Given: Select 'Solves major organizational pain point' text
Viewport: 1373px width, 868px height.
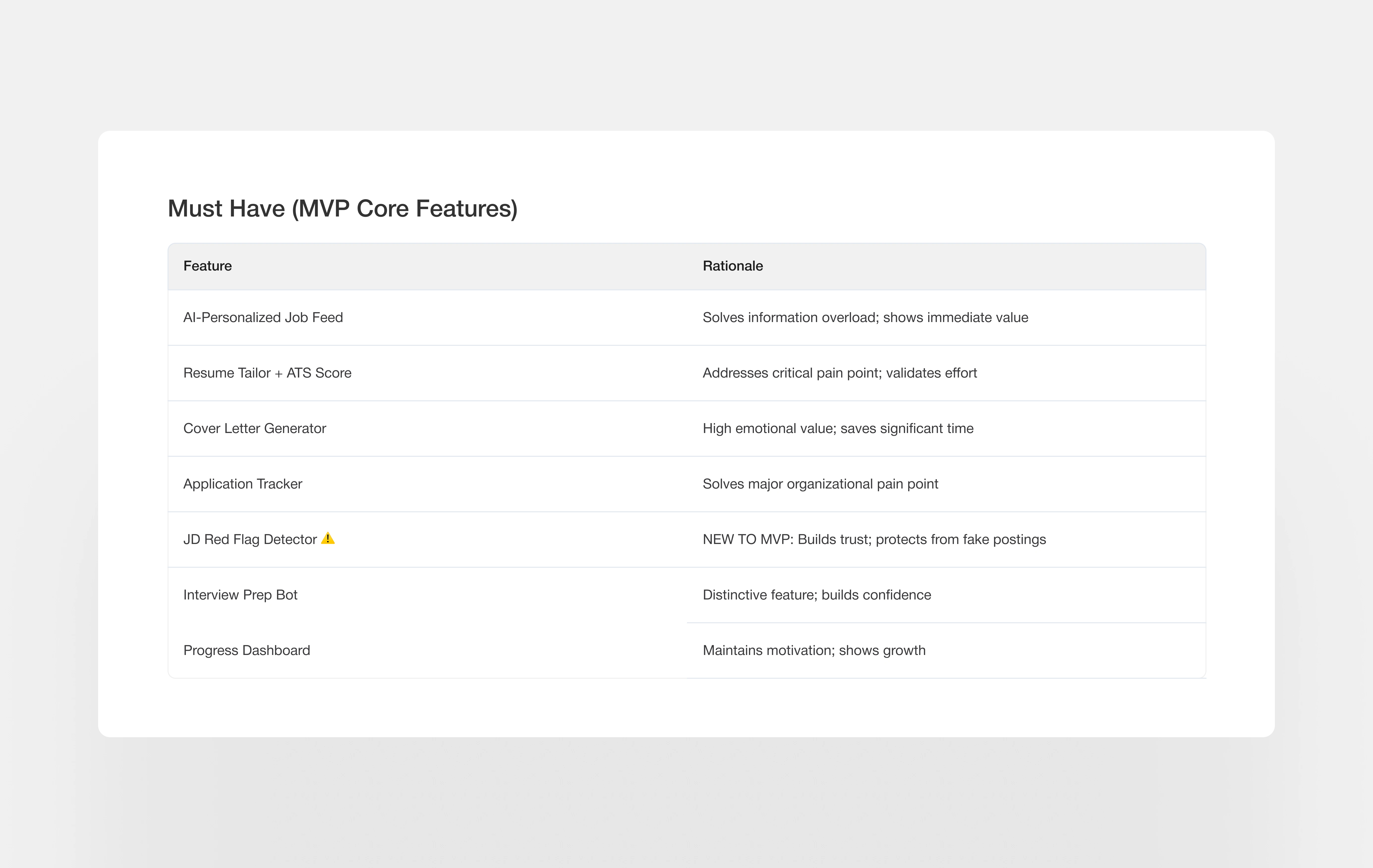Looking at the screenshot, I should point(820,484).
